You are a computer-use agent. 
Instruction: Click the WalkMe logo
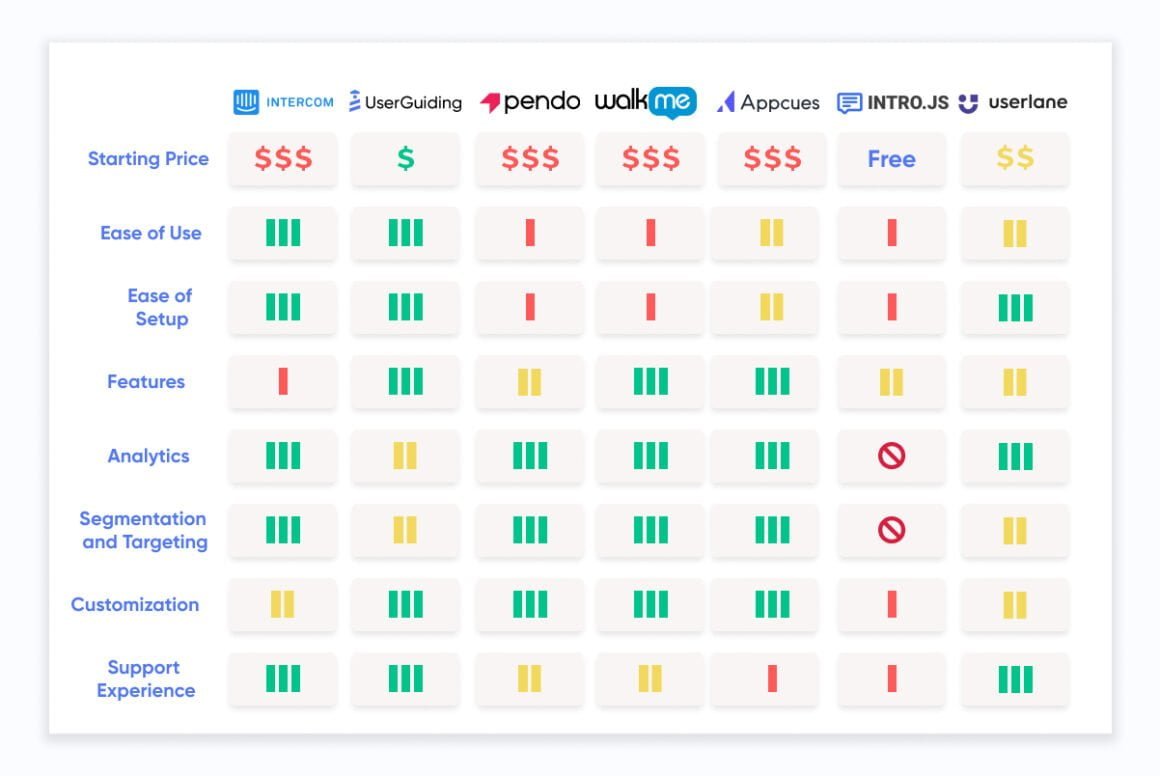(646, 102)
